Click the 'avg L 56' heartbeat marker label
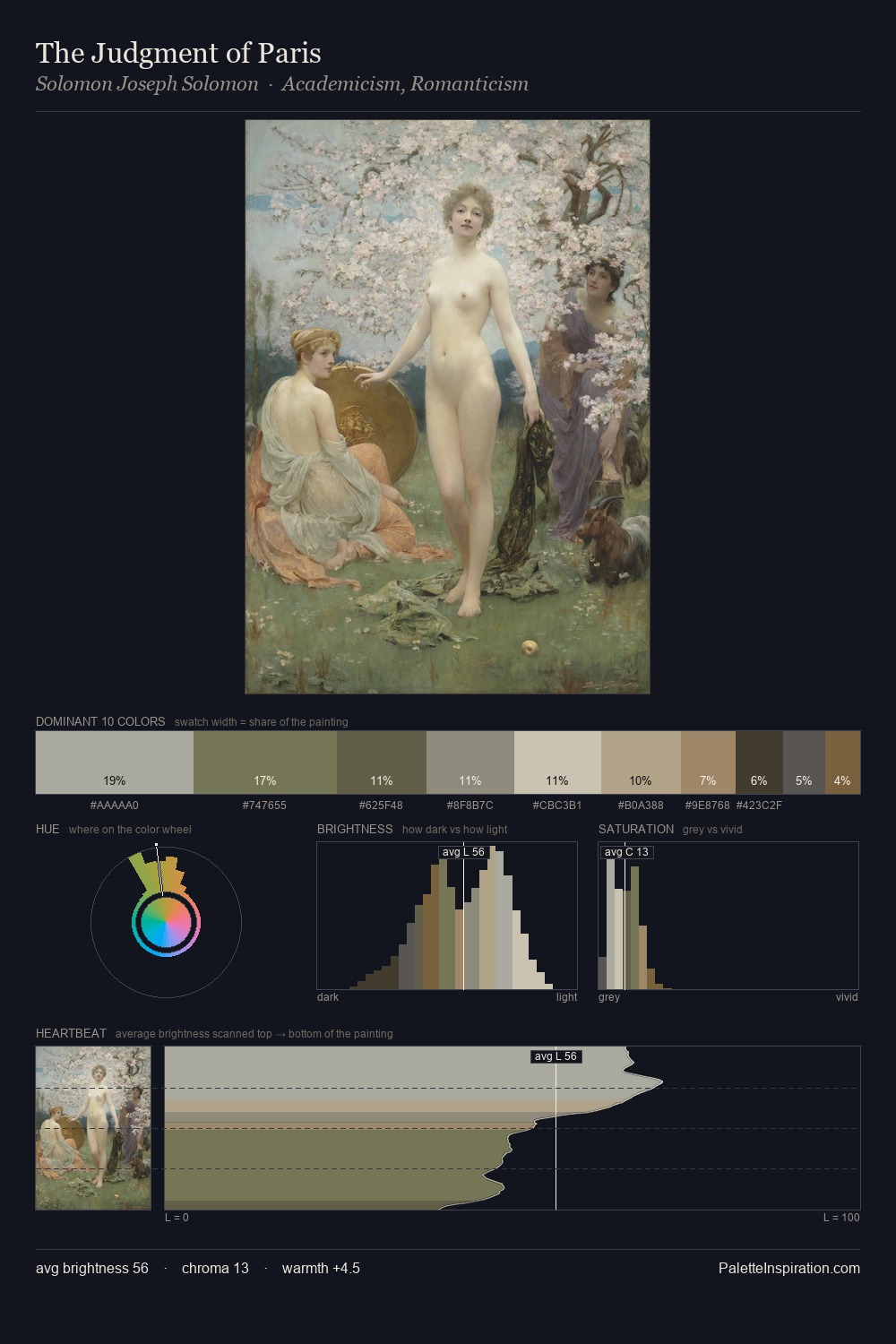896x1344 pixels. click(x=556, y=1056)
